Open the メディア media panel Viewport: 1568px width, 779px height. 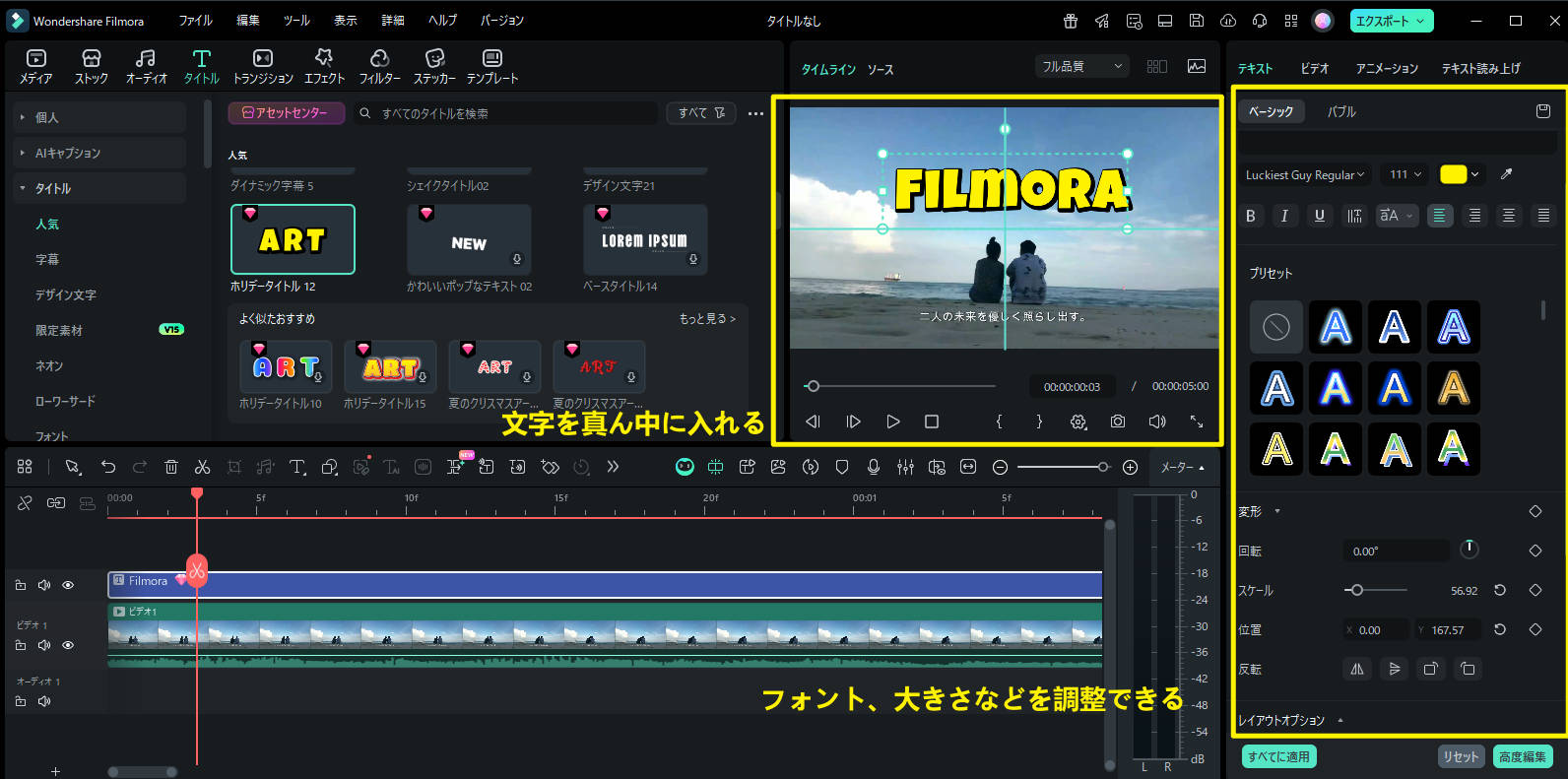point(36,67)
